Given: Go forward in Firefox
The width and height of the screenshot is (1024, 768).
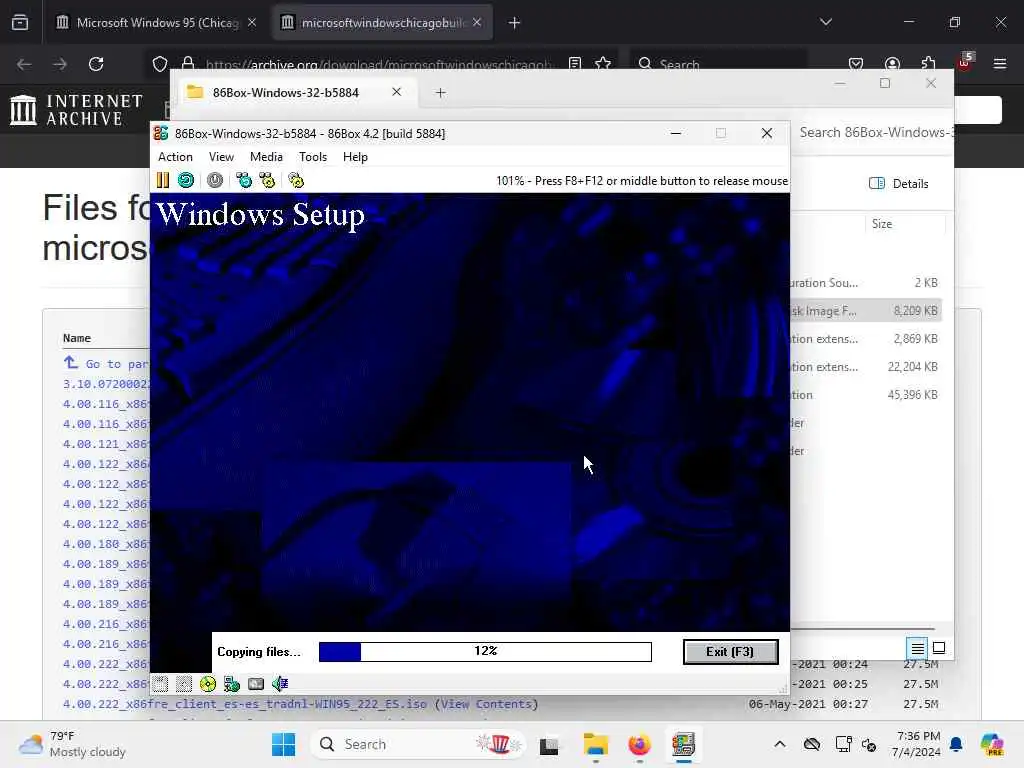Looking at the screenshot, I should click(60, 64).
